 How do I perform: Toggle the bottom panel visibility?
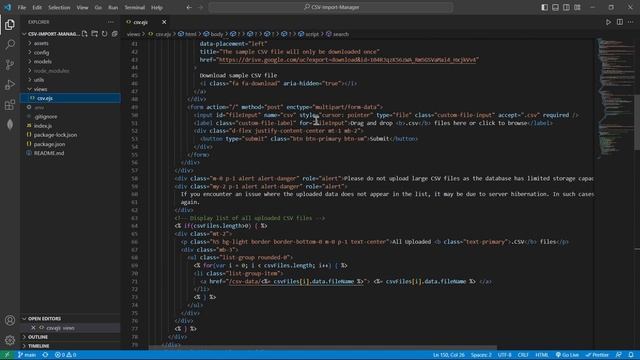(556, 7)
